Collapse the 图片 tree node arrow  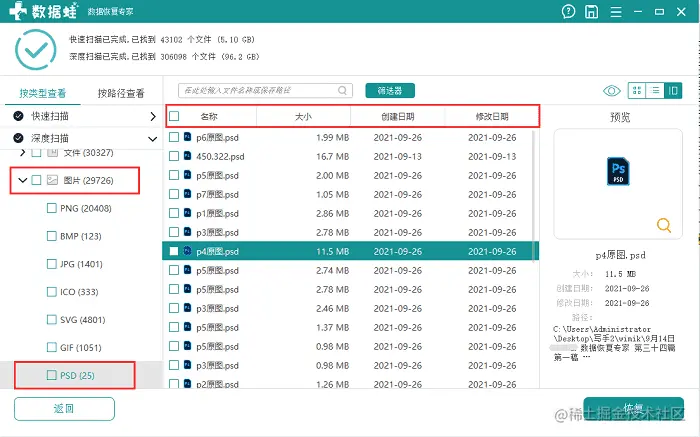pos(22,180)
